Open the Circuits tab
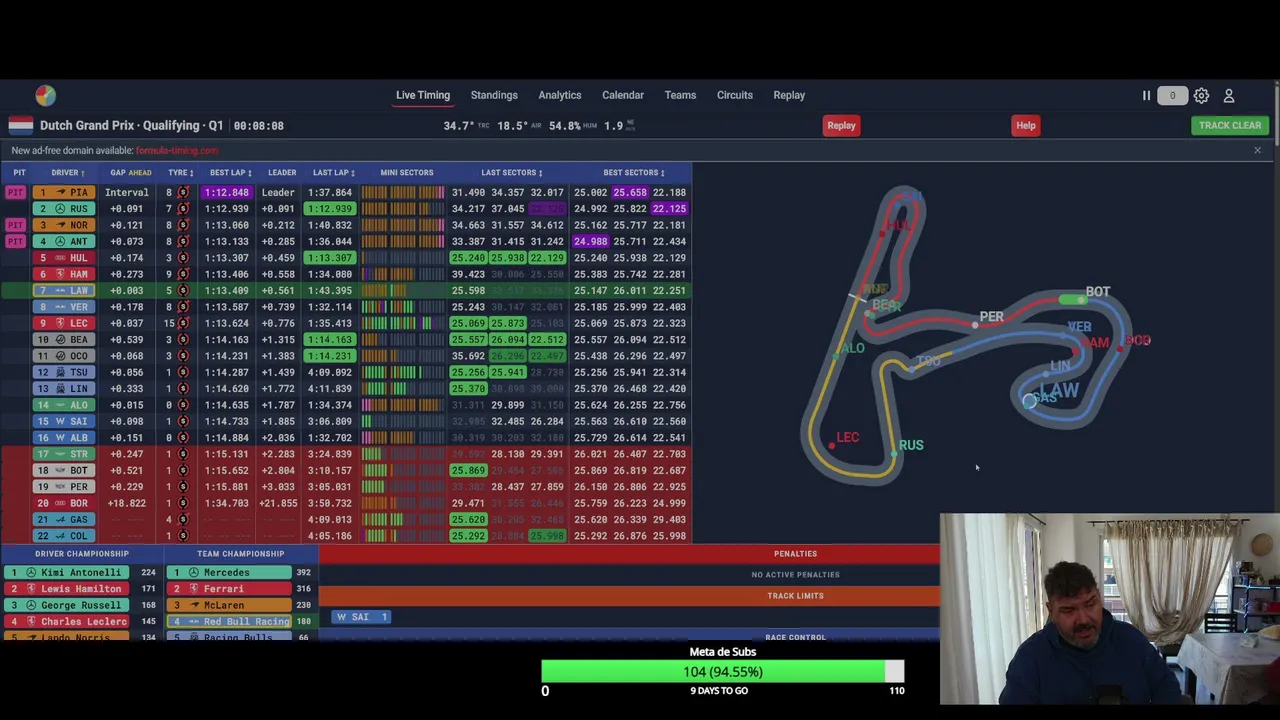 coord(735,95)
